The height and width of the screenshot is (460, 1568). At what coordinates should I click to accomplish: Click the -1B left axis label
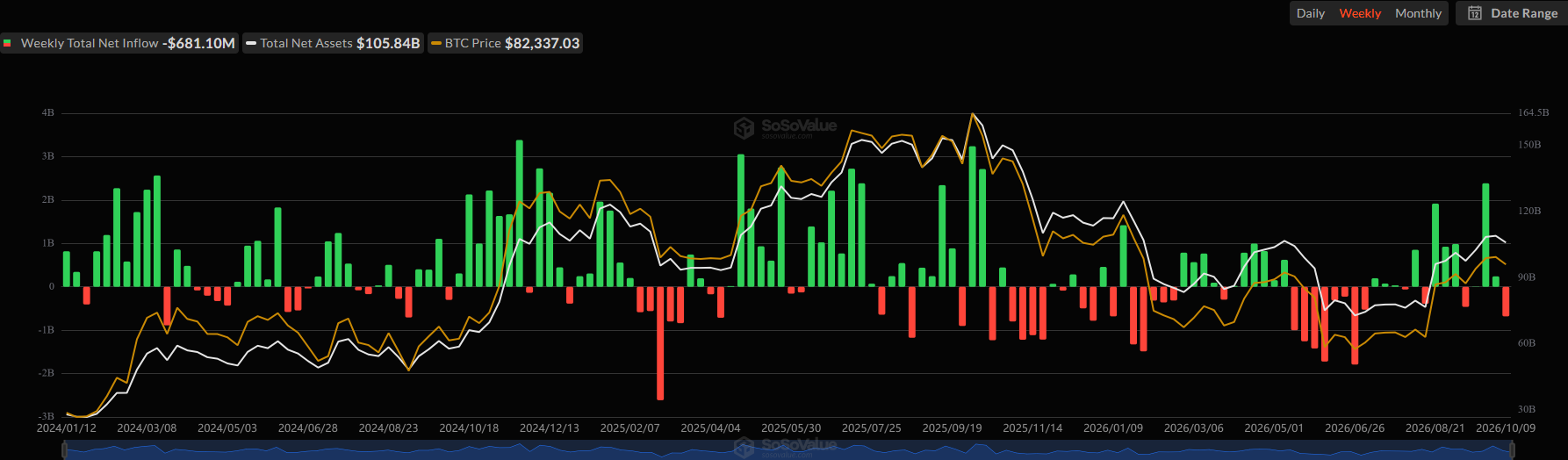coord(46,330)
